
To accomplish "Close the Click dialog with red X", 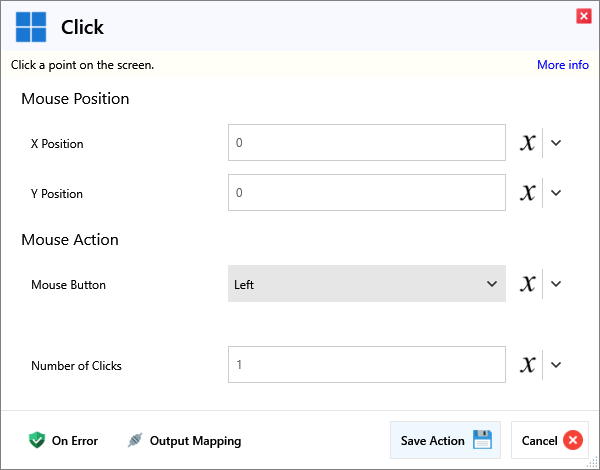I will 583,16.
